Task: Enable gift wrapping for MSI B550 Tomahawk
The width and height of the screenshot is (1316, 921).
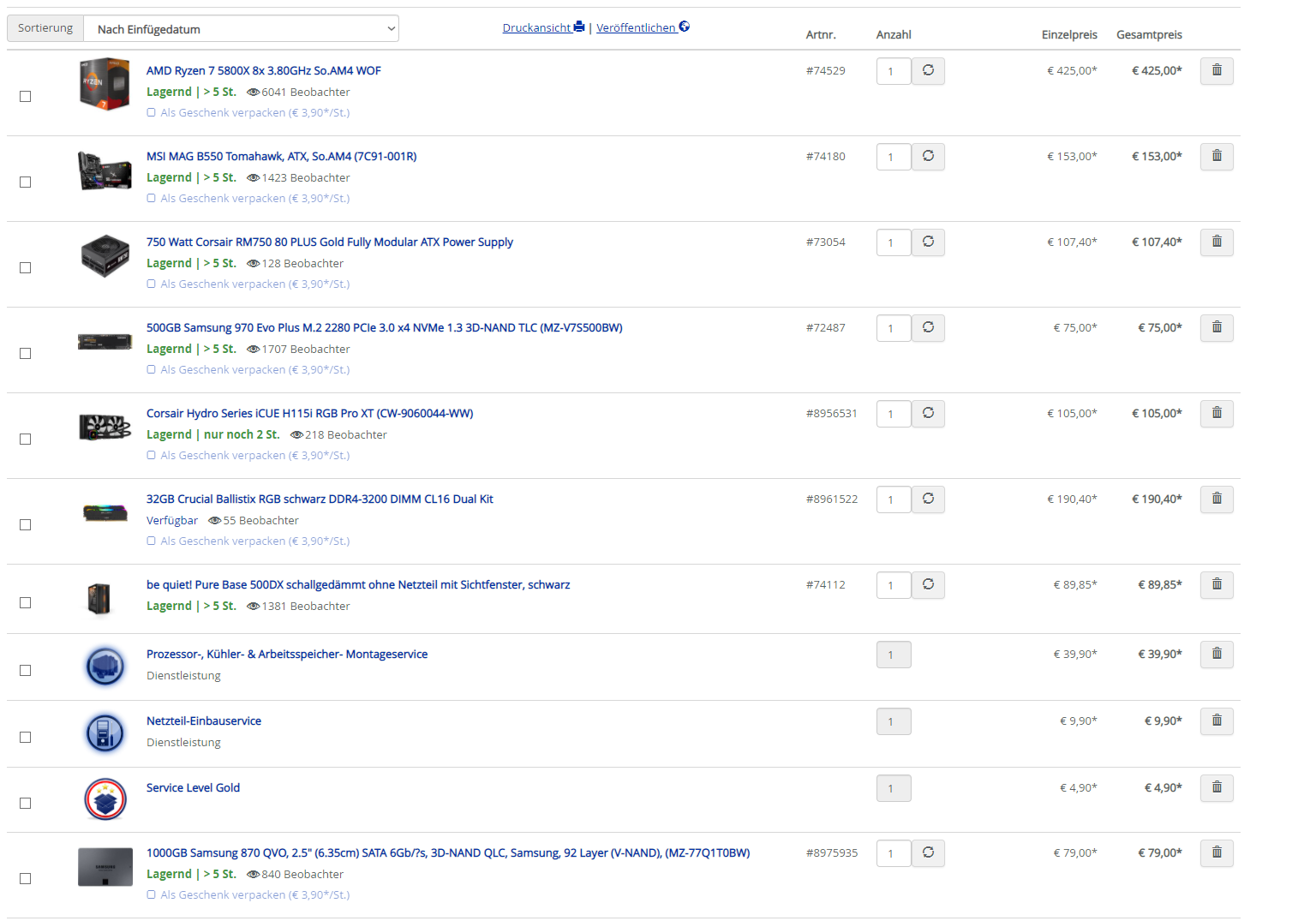Action: (152, 199)
